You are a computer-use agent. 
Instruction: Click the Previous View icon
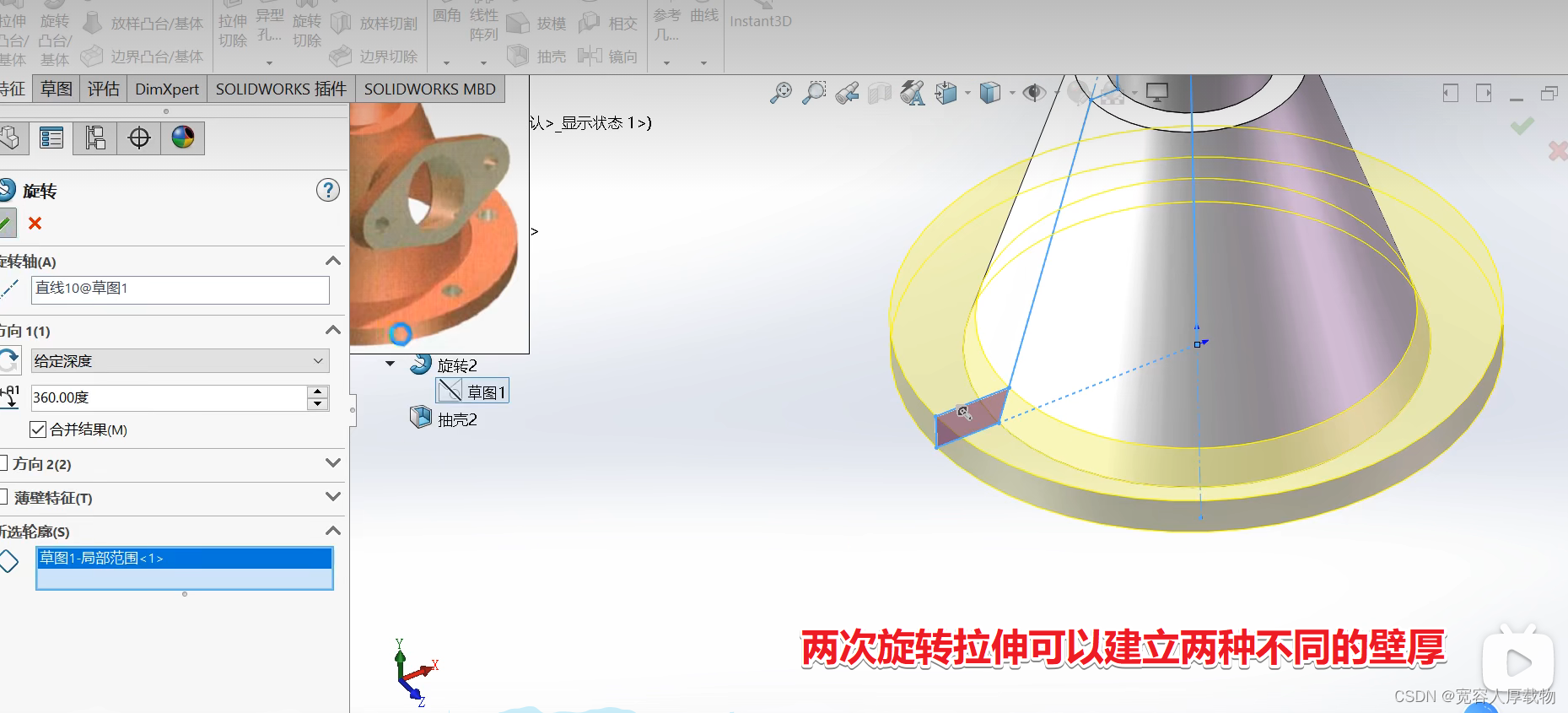[x=847, y=93]
